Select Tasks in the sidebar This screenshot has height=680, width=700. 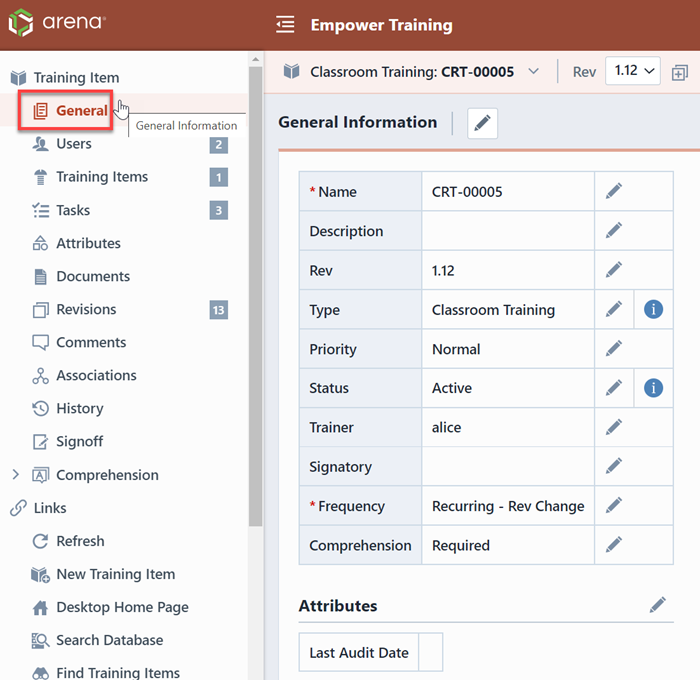point(72,210)
